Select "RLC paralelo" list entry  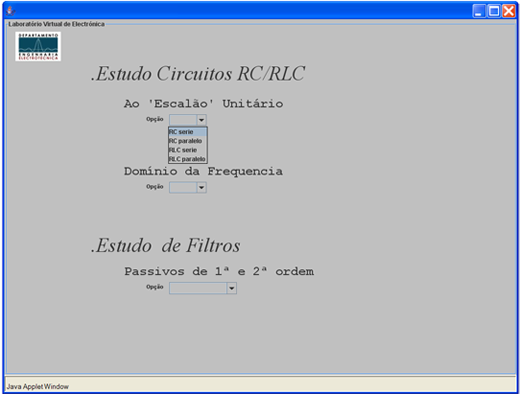[x=188, y=159]
